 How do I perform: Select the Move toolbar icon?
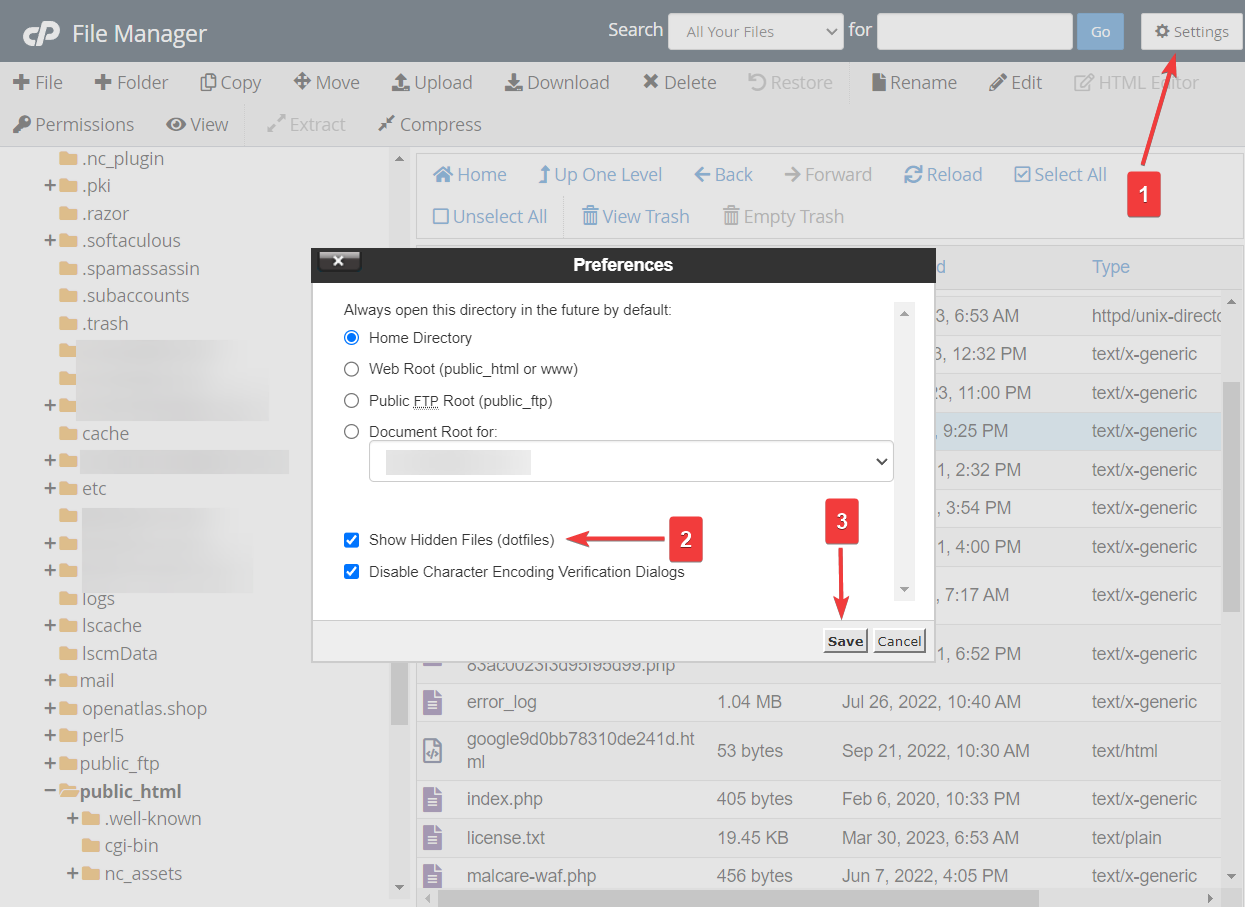coord(326,82)
